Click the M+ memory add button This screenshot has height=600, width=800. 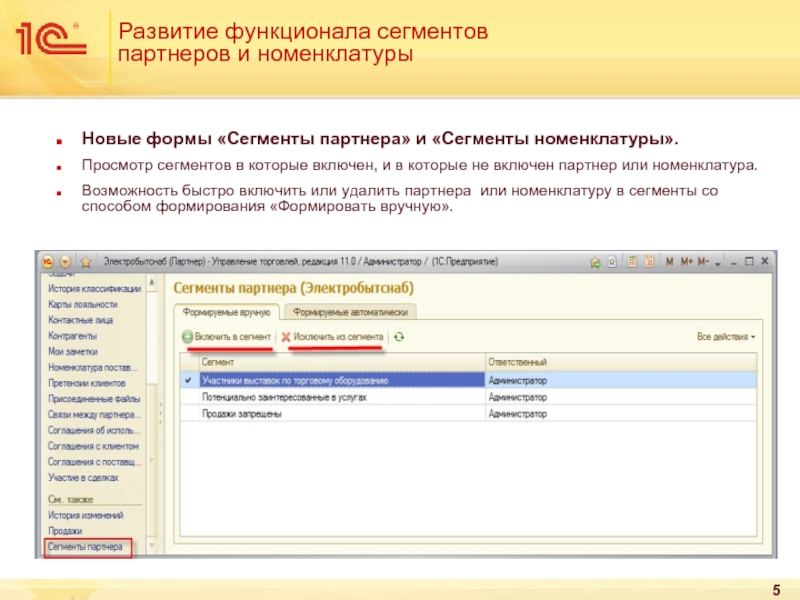[687, 262]
